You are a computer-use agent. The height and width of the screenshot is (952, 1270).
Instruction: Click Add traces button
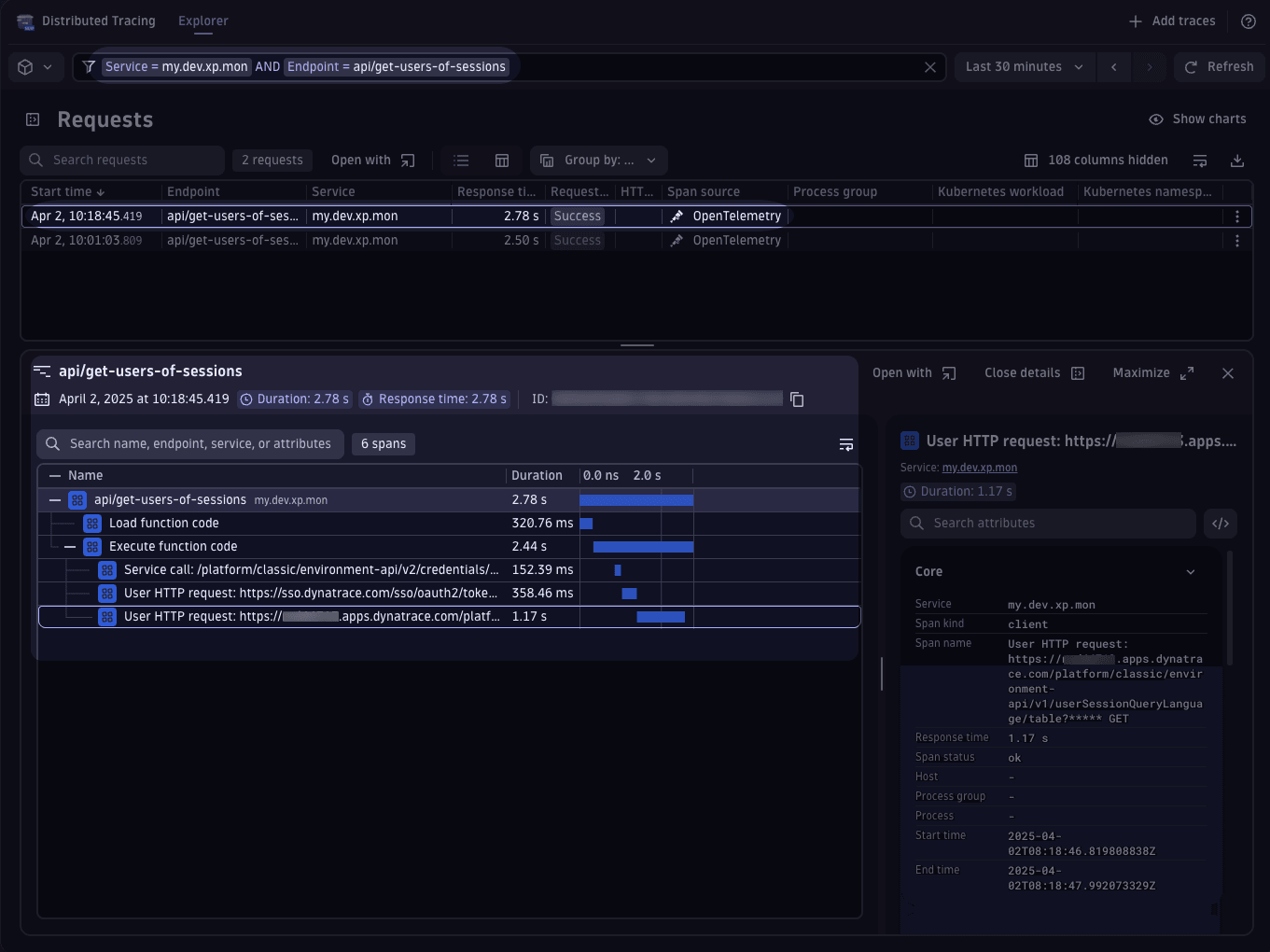[x=1172, y=21]
